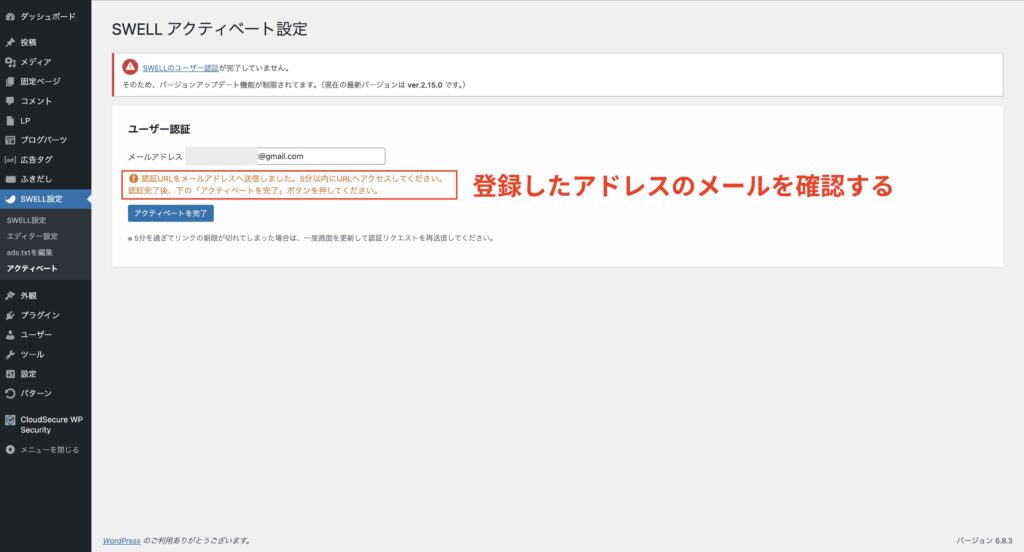The height and width of the screenshot is (552, 1024).
Task: Click the Media library icon
Action: click(10, 62)
